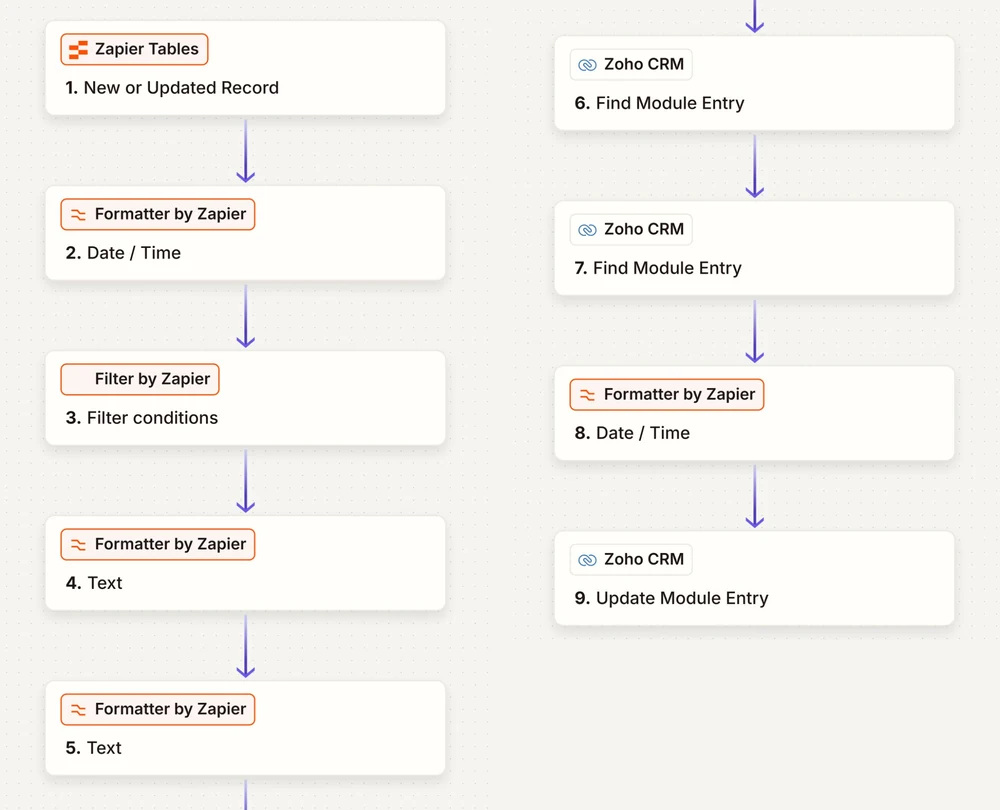Image resolution: width=1000 pixels, height=810 pixels.
Task: Click "Zoho CRM" label in step 7
Action: [x=644, y=230]
